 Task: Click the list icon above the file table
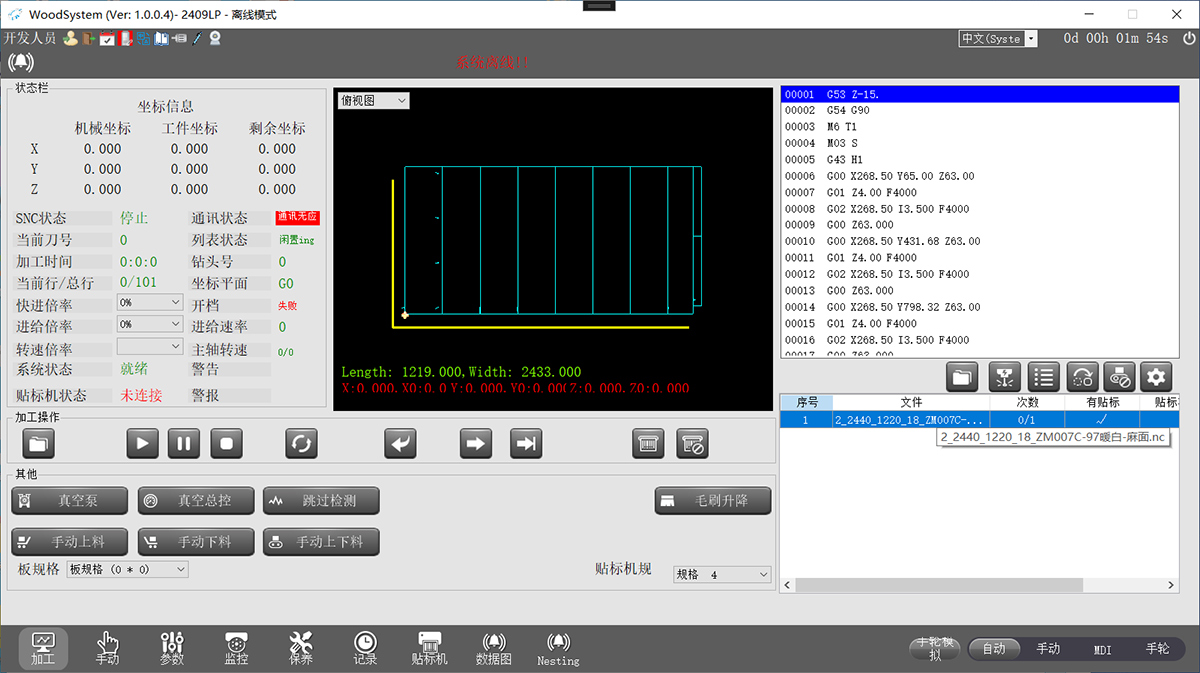click(1043, 377)
